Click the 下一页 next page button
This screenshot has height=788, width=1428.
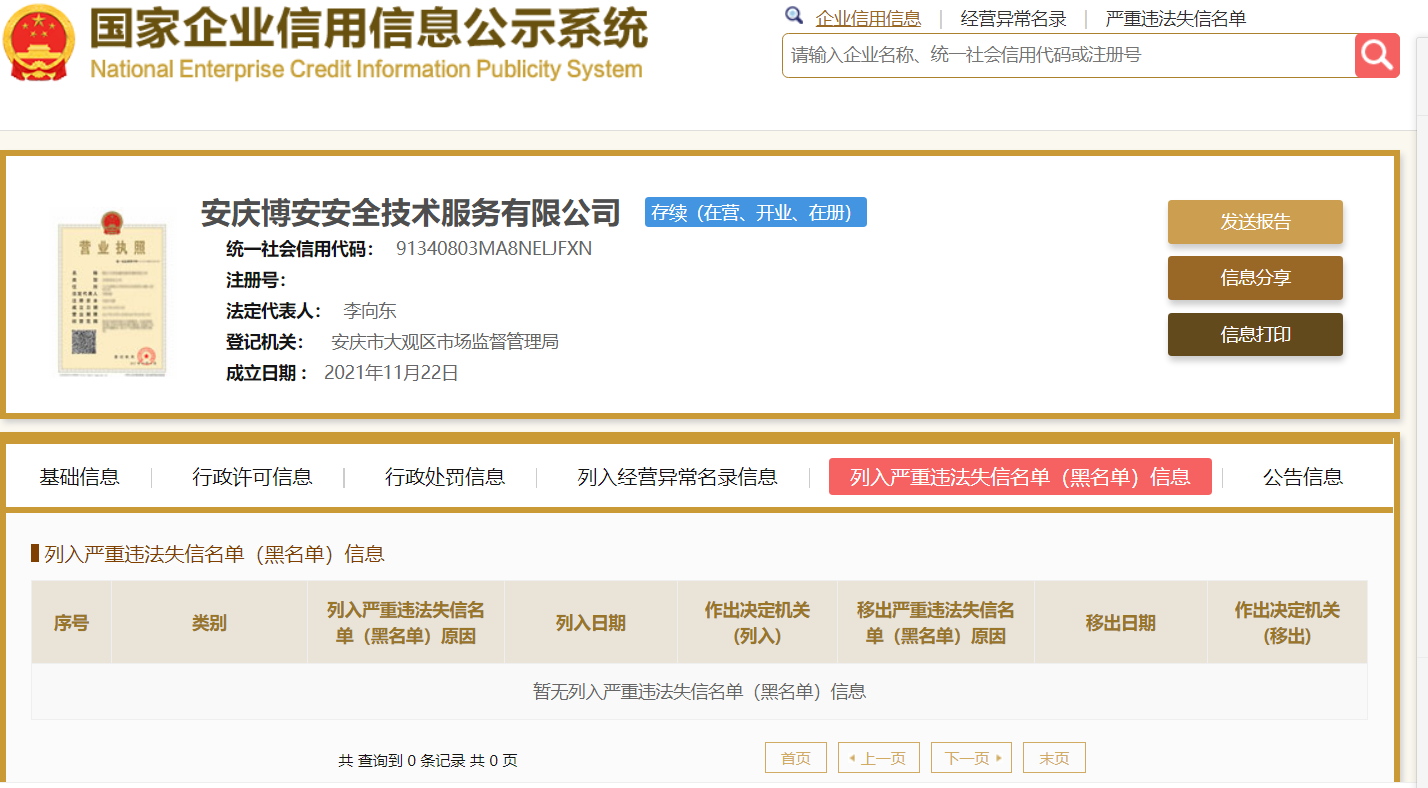[x=971, y=758]
